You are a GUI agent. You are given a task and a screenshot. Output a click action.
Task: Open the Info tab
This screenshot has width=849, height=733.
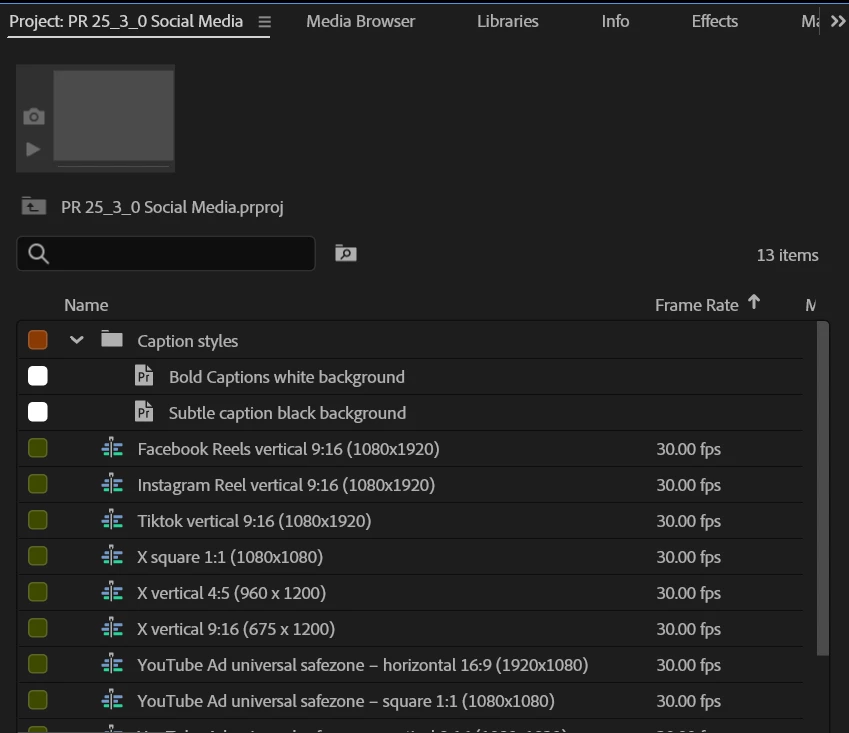pyautogui.click(x=615, y=21)
